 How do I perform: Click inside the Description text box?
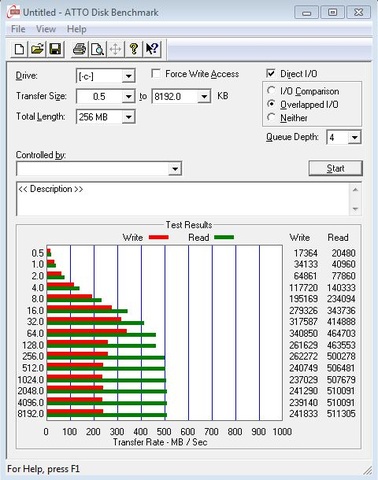183,199
